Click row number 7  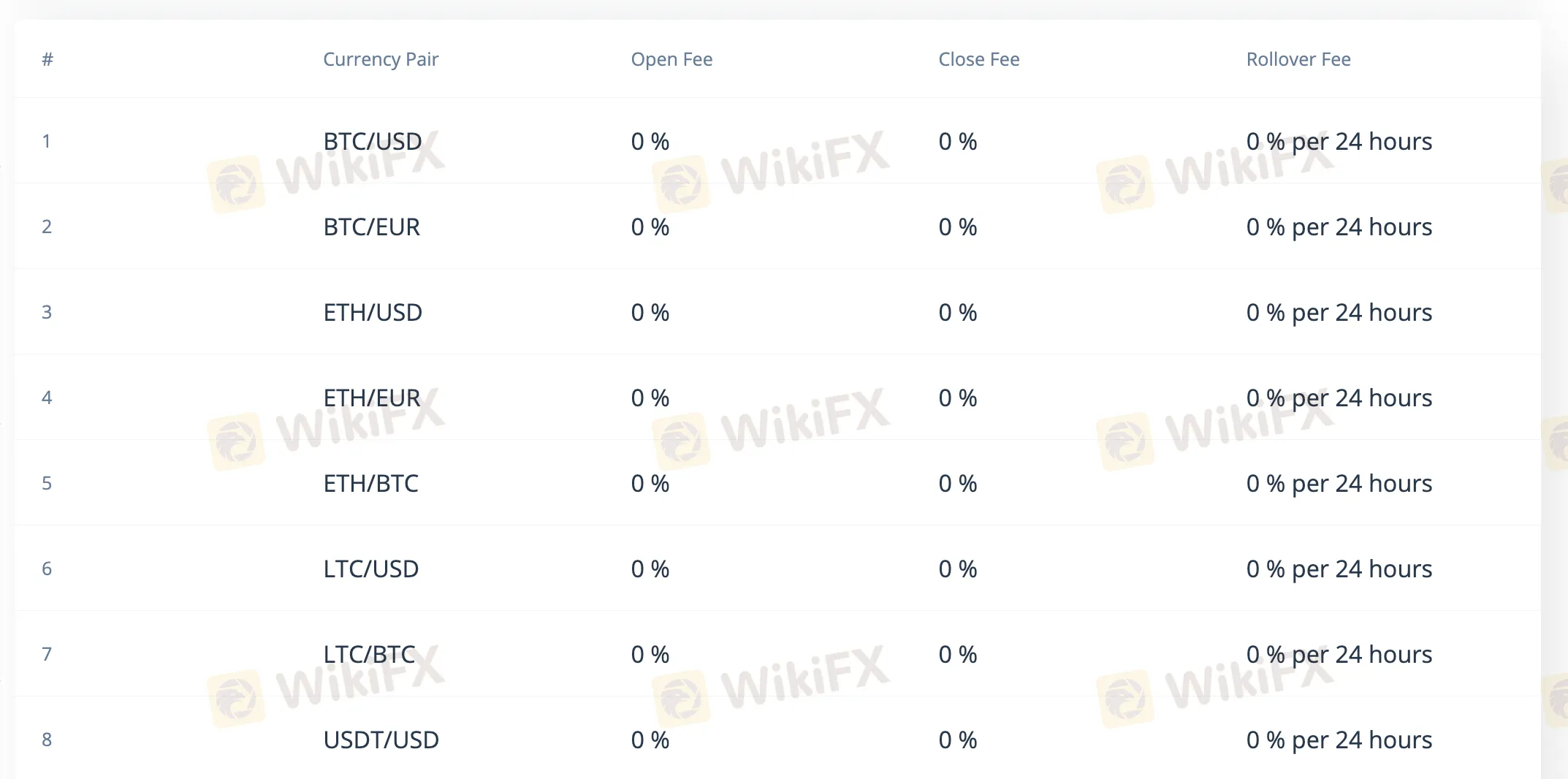47,654
